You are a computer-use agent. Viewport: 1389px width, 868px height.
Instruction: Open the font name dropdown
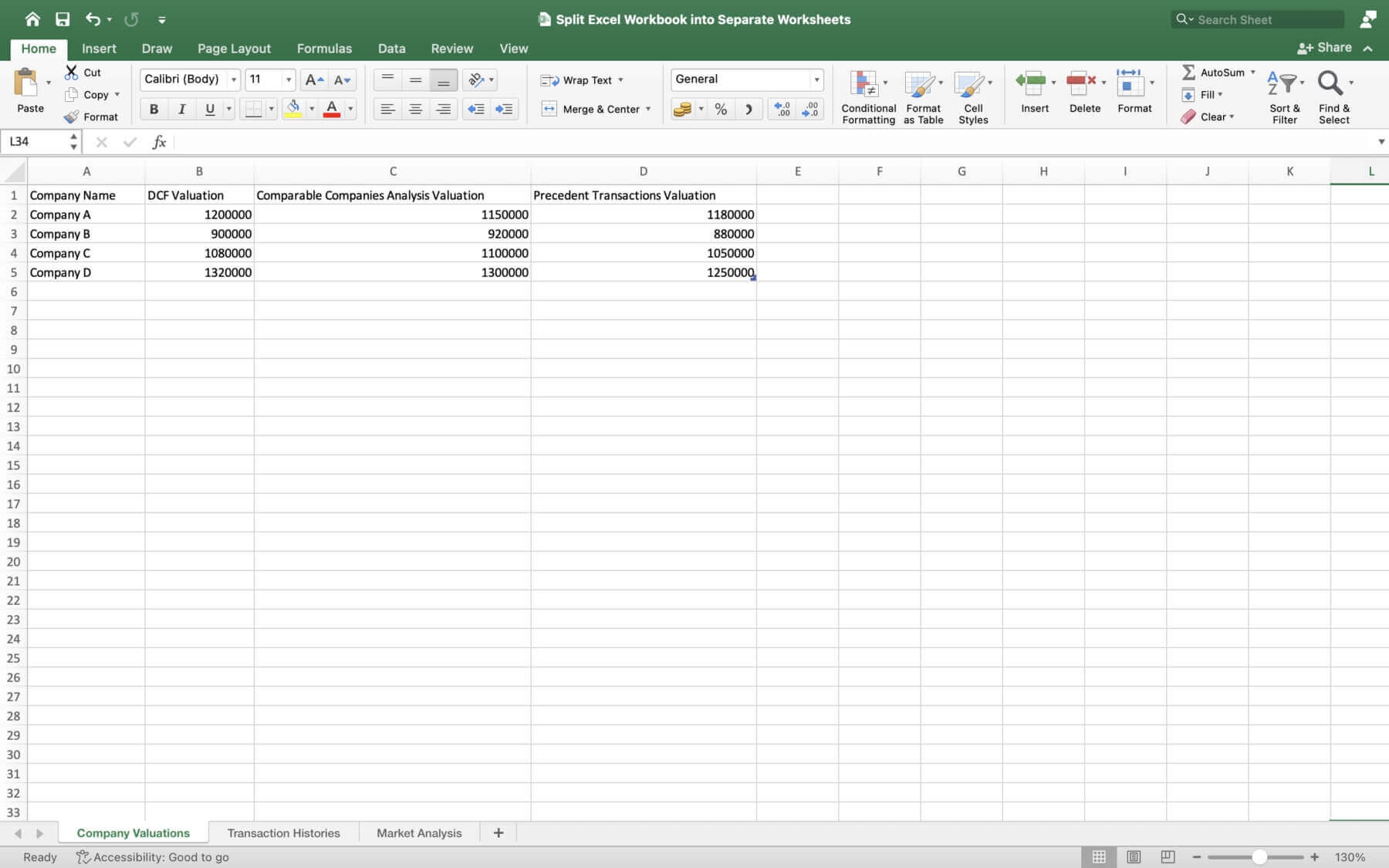[x=233, y=79]
